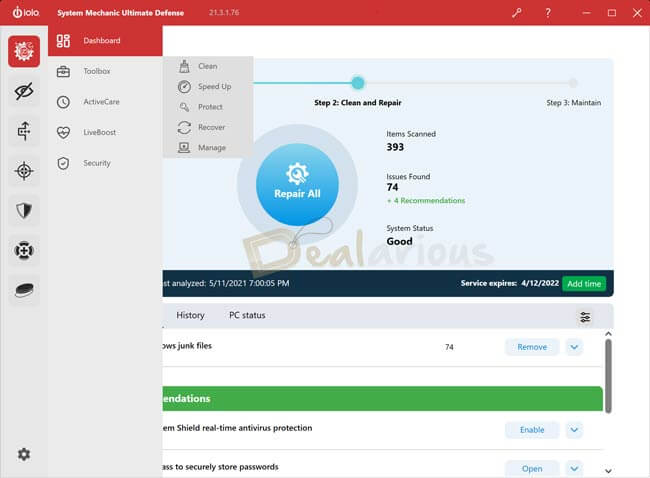Image resolution: width=650 pixels, height=478 pixels.
Task: Choose Clean from the Toolbox submenu
Action: pyautogui.click(x=208, y=66)
